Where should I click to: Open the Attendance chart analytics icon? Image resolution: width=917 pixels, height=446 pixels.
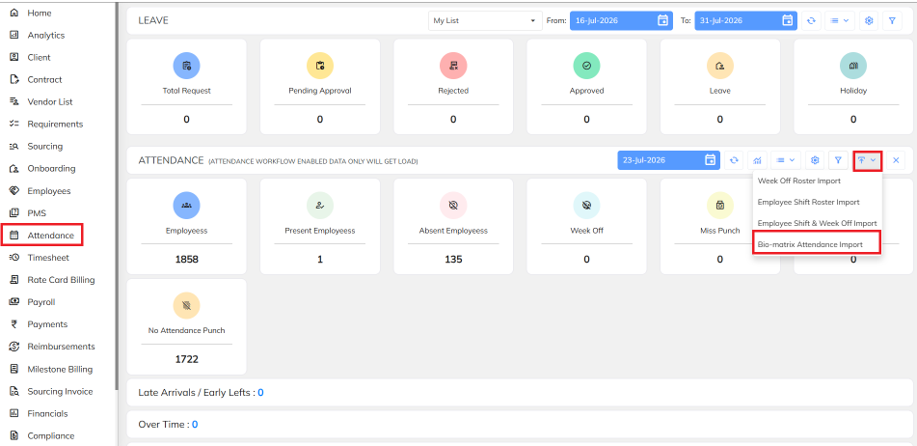tap(757, 160)
